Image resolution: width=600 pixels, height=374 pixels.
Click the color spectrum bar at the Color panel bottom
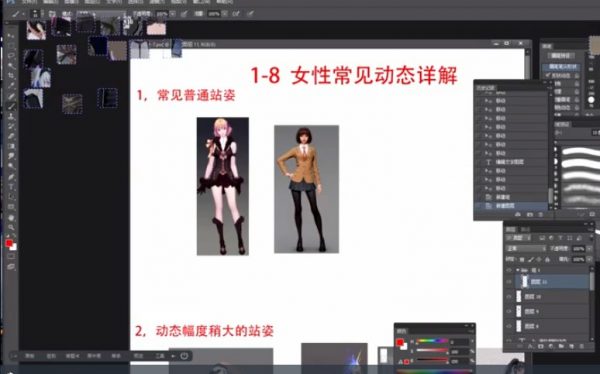point(435,371)
